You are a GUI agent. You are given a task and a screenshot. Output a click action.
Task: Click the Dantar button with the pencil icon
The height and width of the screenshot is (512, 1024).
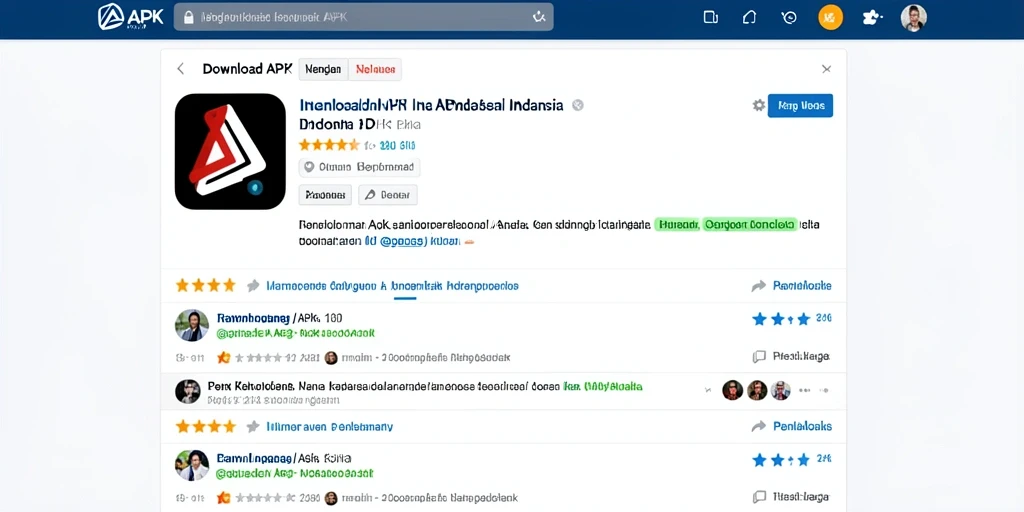(388, 195)
